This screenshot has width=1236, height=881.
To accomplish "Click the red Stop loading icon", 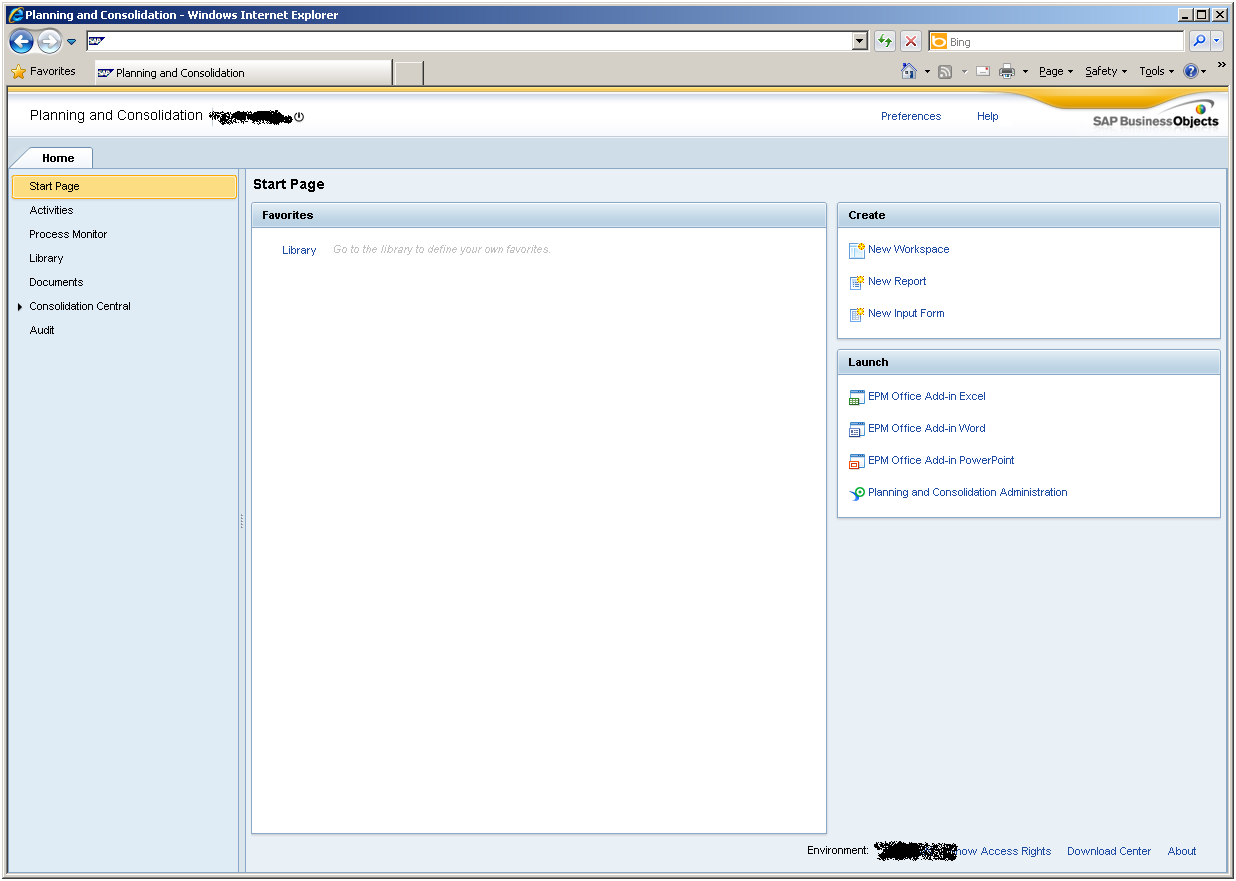I will (911, 41).
